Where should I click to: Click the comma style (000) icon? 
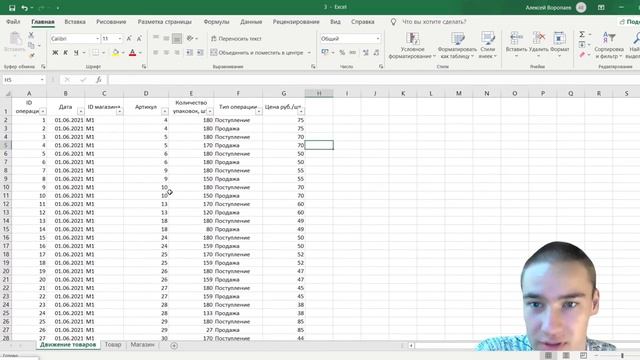tap(352, 53)
